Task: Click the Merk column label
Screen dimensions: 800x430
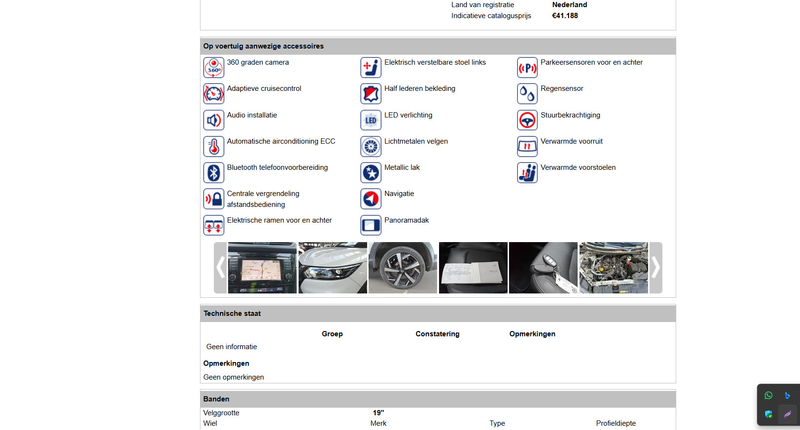Action: tap(378, 423)
